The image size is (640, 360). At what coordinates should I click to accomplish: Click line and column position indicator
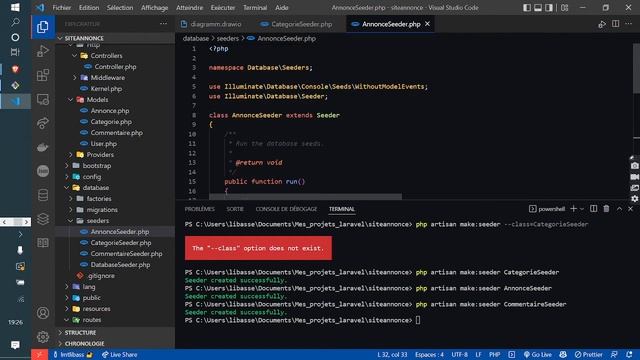point(392,354)
